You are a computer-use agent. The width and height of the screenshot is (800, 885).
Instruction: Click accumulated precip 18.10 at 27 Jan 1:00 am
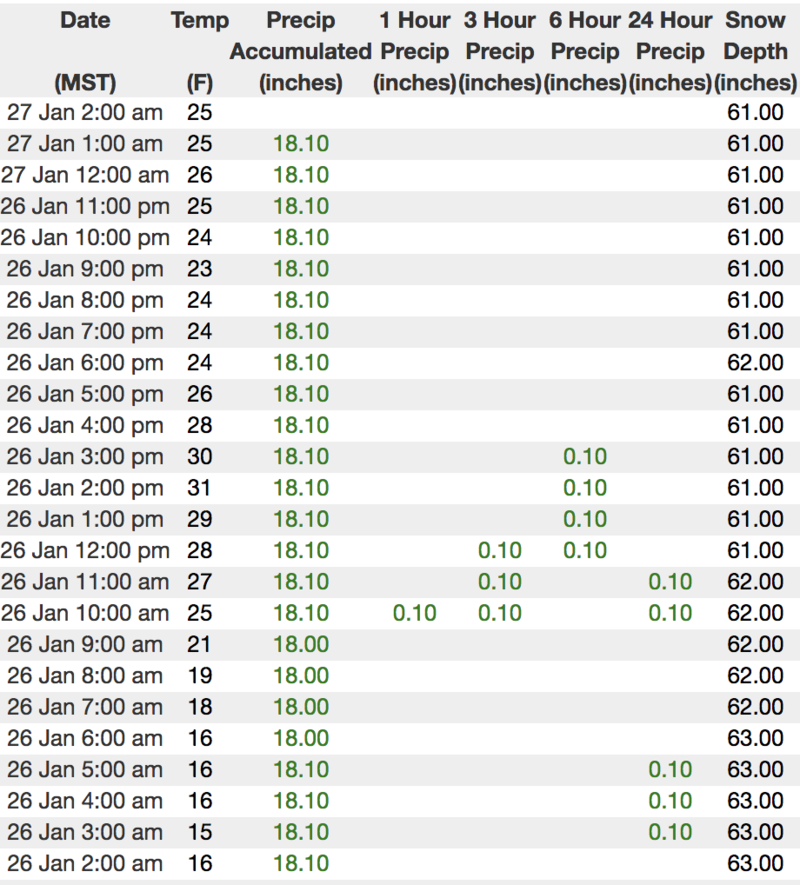point(301,143)
